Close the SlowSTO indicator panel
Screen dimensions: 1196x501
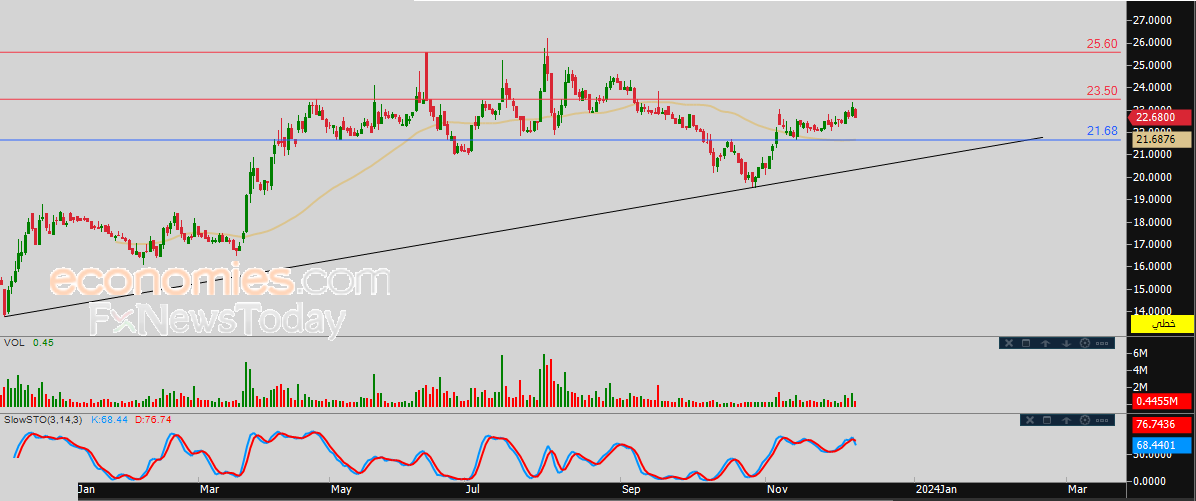click(1030, 420)
